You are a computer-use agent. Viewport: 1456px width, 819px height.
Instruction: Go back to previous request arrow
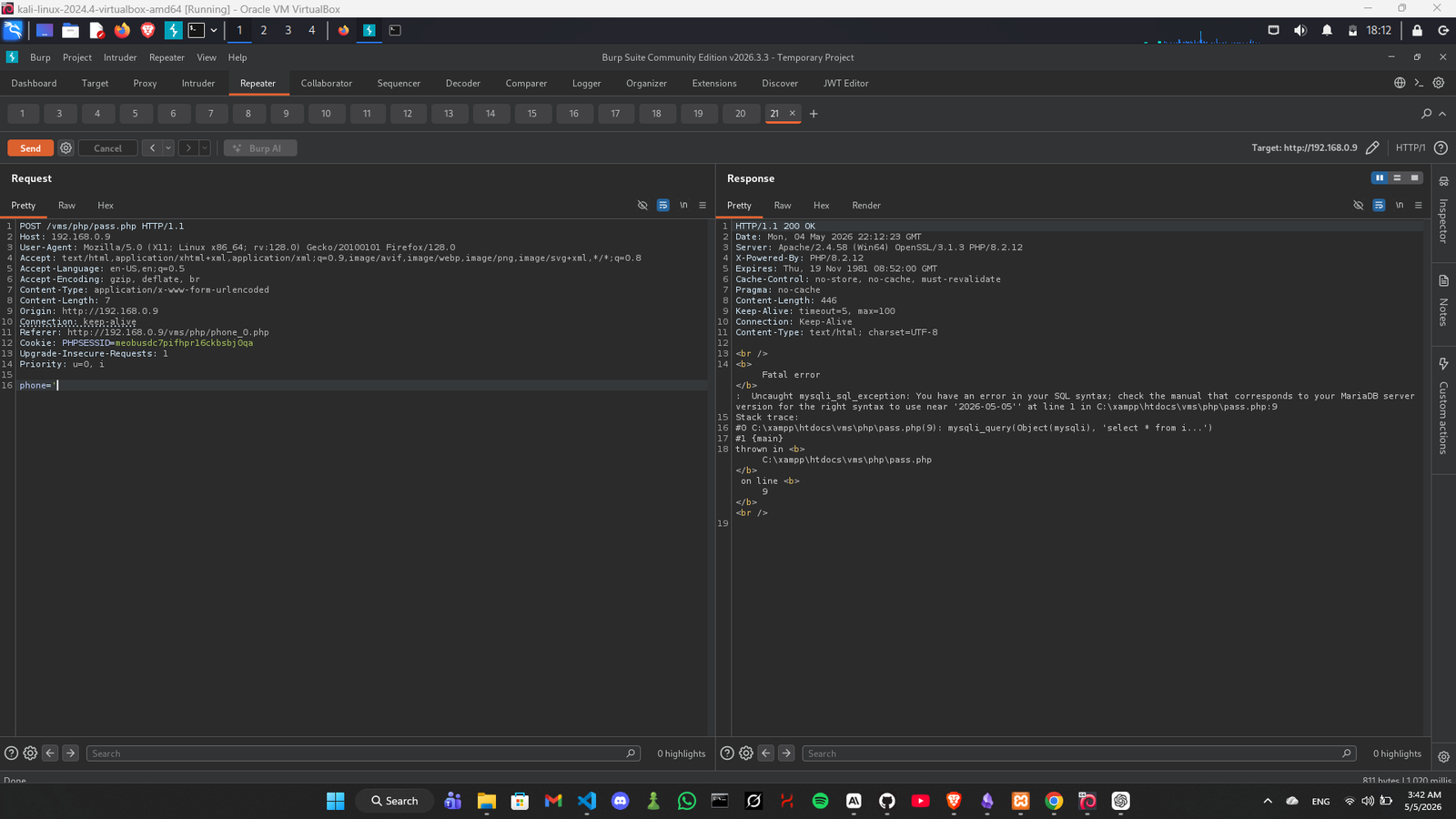(152, 148)
